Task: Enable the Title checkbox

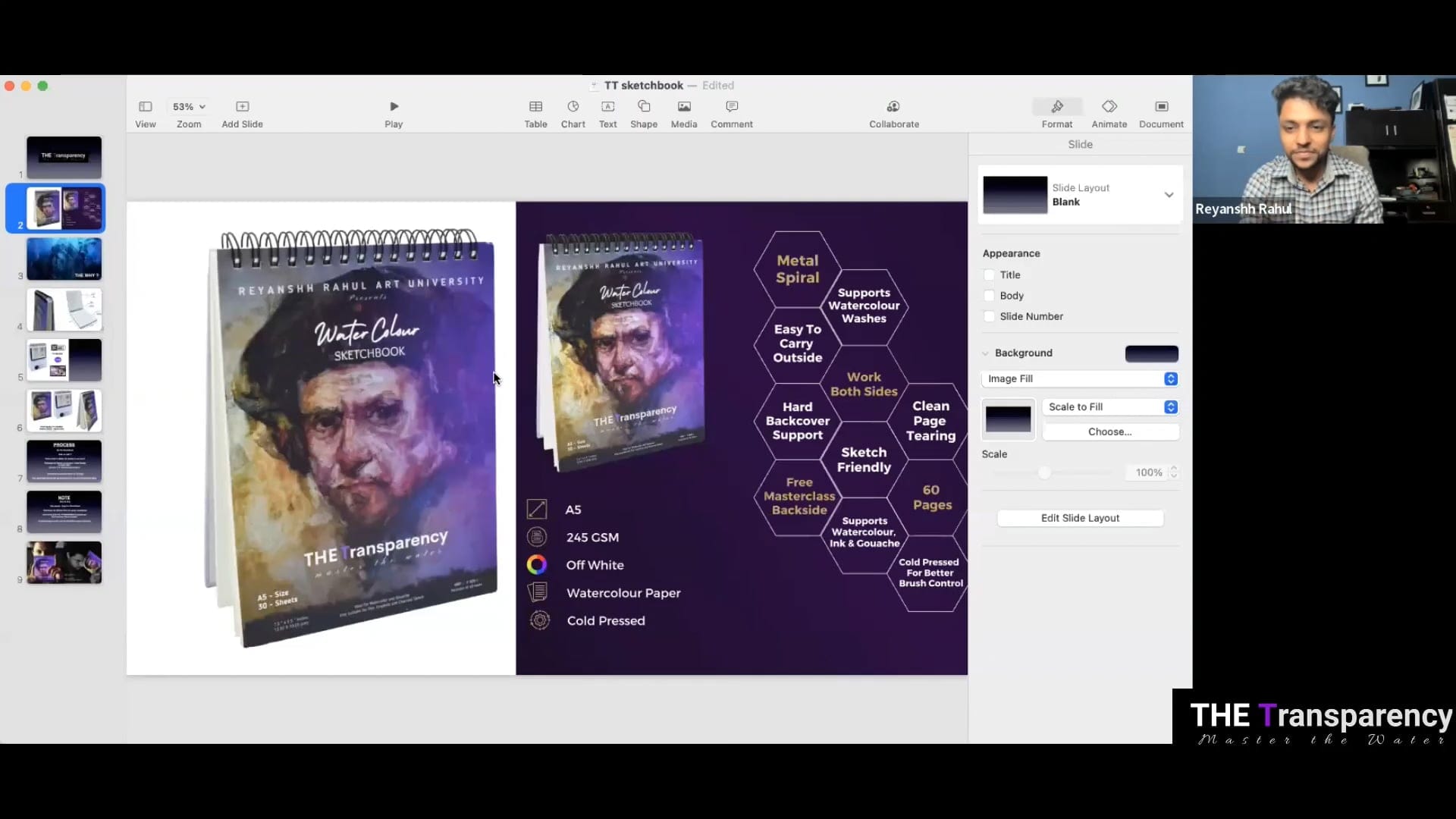Action: point(989,275)
